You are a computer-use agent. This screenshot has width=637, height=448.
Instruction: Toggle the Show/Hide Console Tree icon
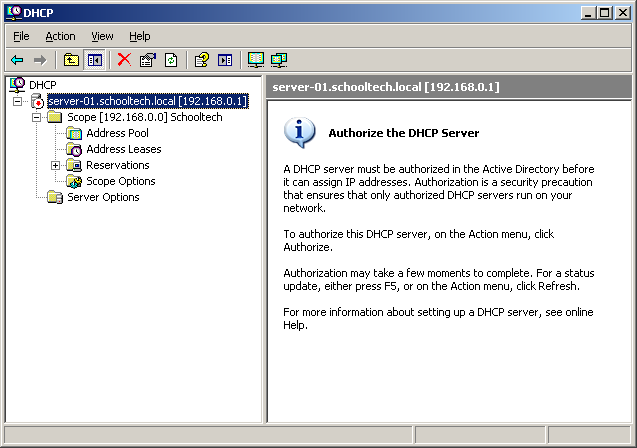(x=95, y=61)
